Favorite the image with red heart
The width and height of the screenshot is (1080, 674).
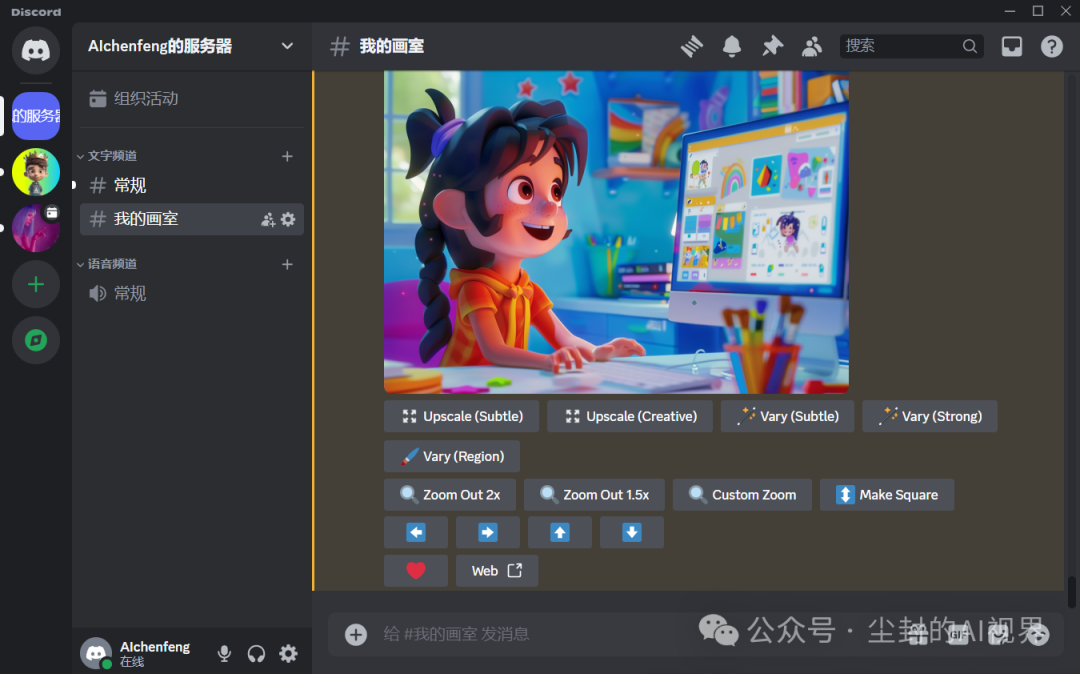pyautogui.click(x=416, y=571)
